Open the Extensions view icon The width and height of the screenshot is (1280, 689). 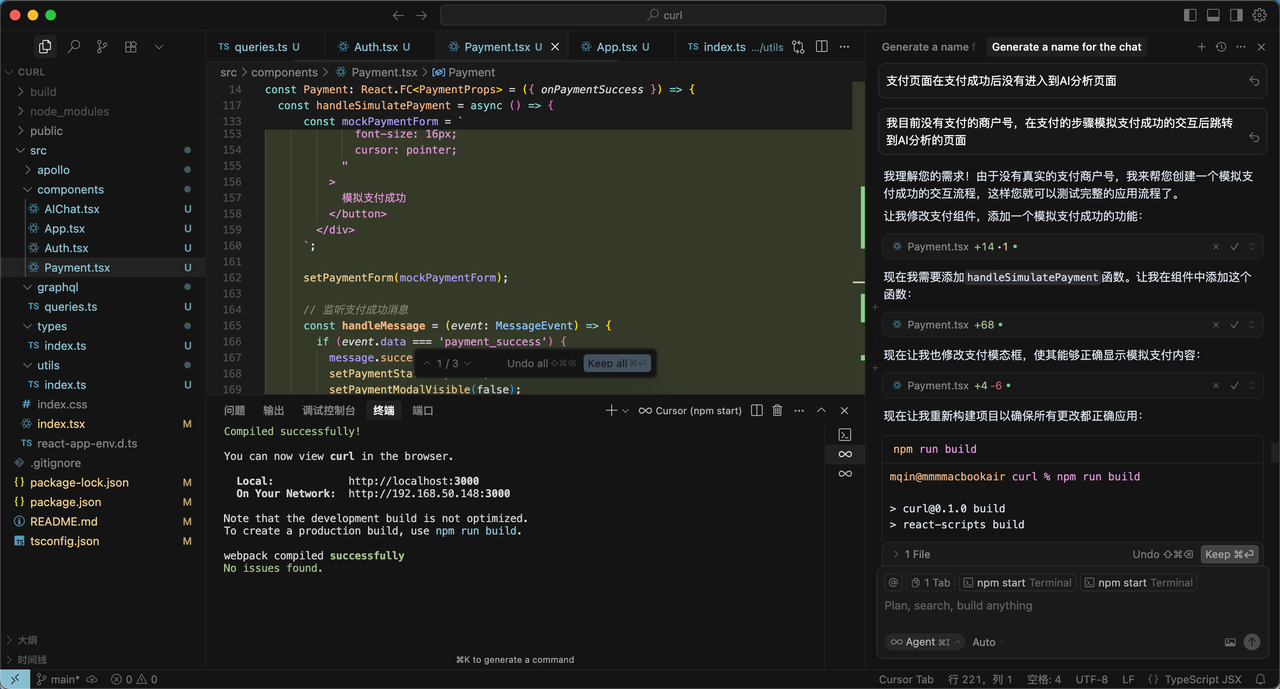pos(131,46)
